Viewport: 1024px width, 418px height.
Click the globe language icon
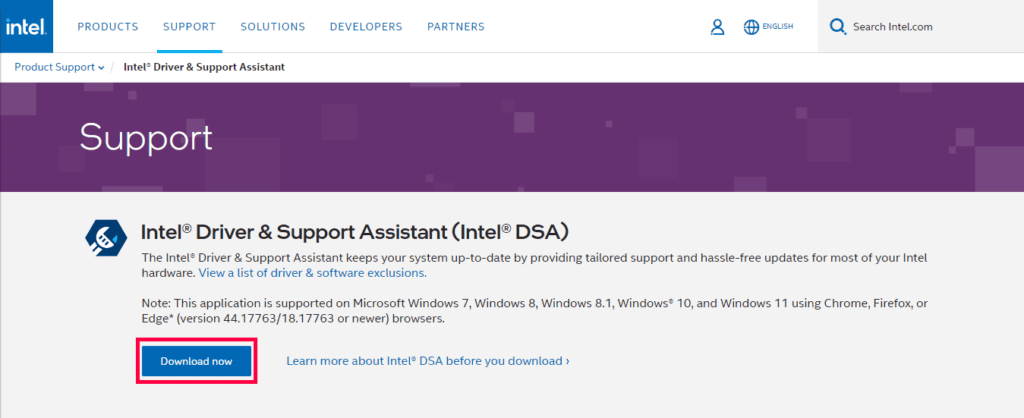tap(751, 27)
